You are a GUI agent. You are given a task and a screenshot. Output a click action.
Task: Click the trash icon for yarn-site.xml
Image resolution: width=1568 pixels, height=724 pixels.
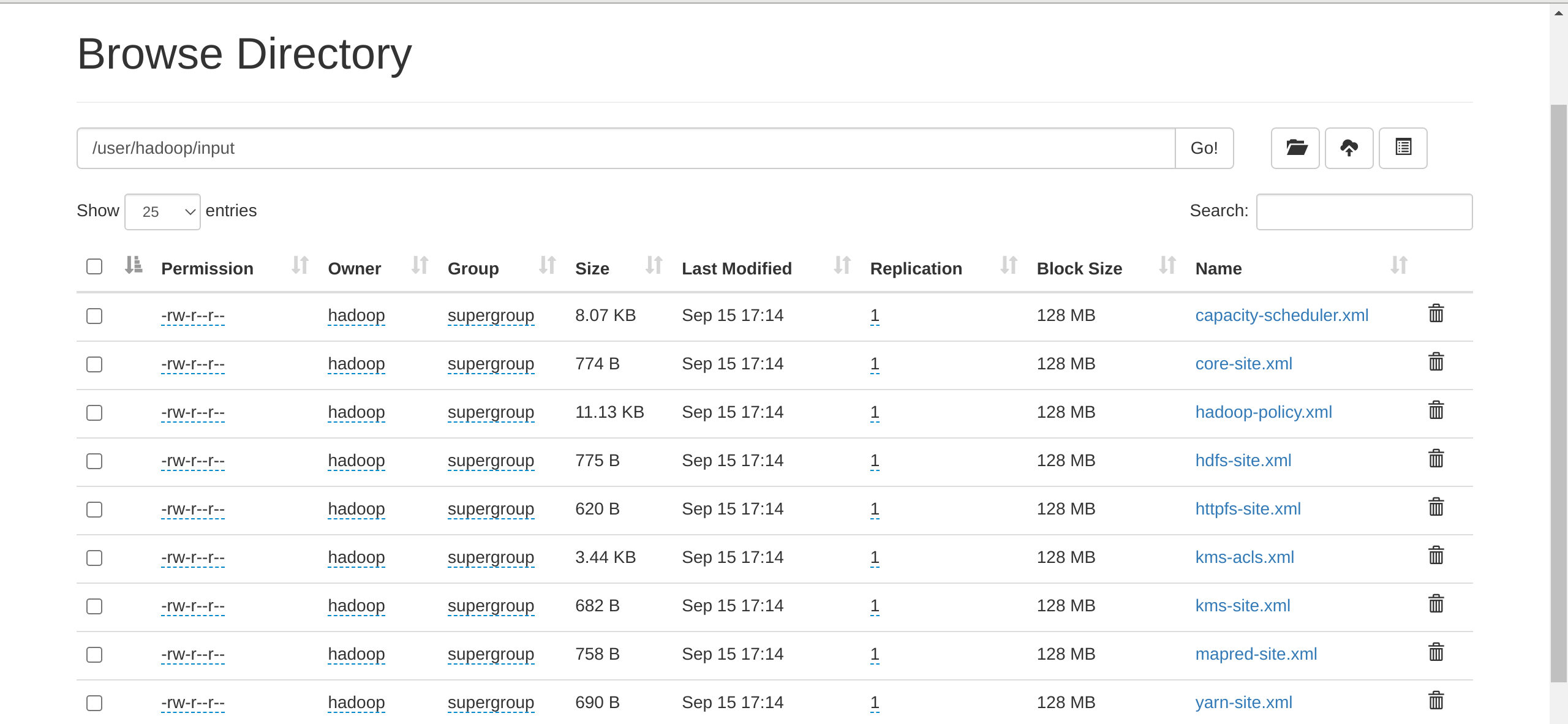click(1436, 701)
